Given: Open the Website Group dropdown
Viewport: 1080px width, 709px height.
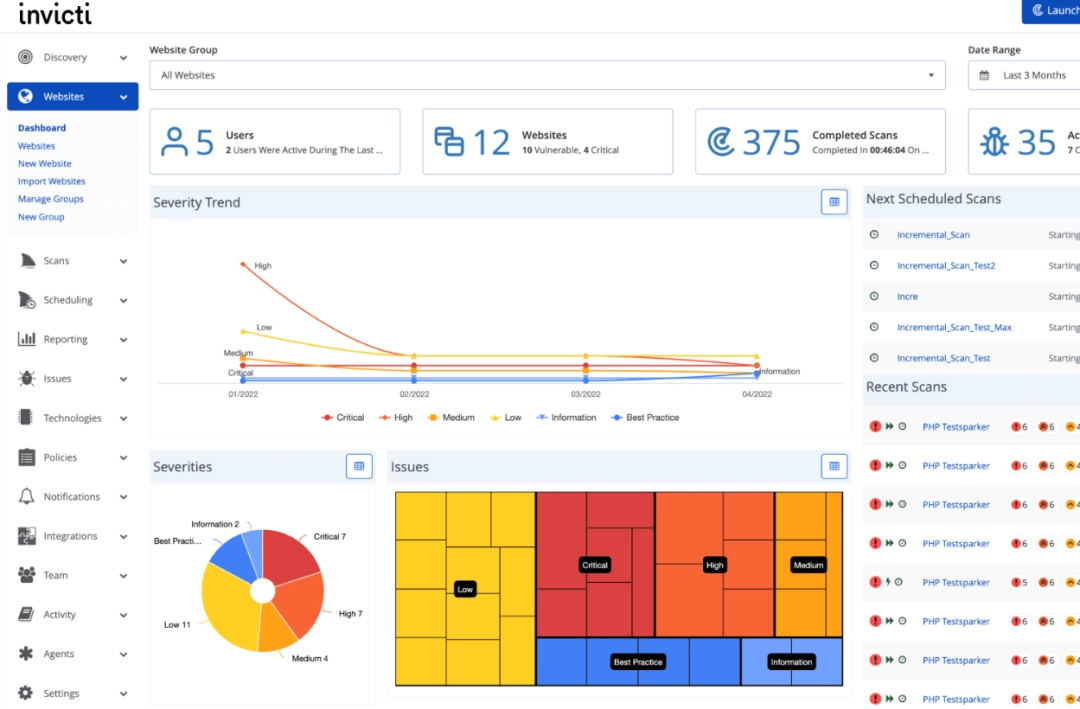Looking at the screenshot, I should (x=547, y=75).
